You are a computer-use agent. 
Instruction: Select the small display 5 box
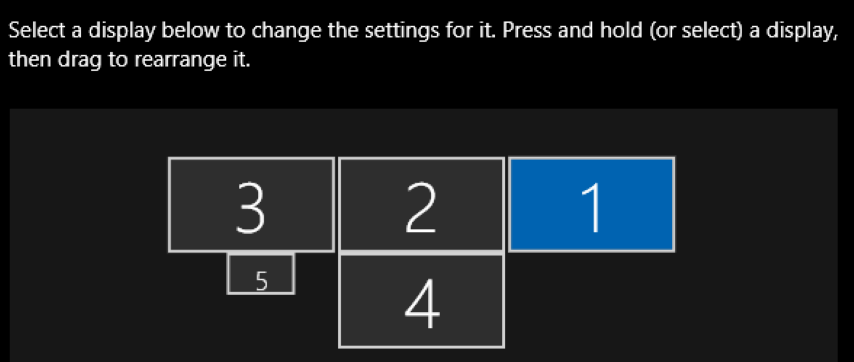pos(261,274)
